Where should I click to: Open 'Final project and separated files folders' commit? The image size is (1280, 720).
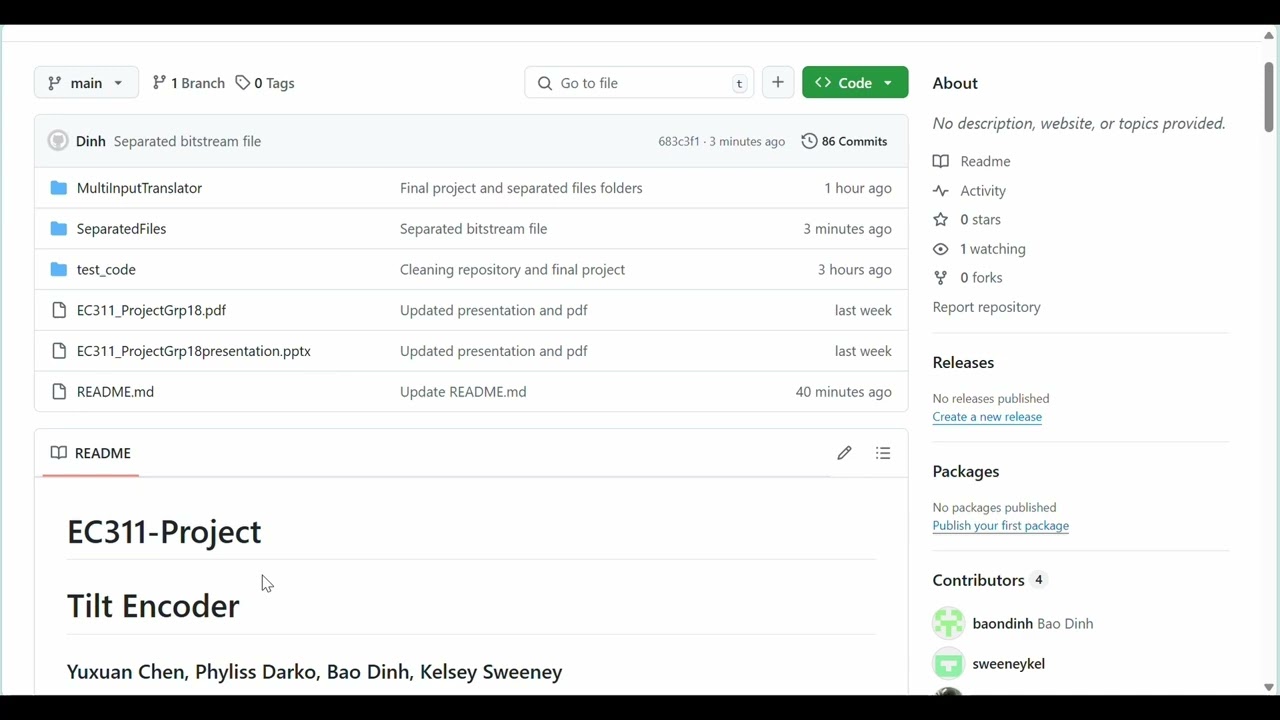tap(521, 188)
